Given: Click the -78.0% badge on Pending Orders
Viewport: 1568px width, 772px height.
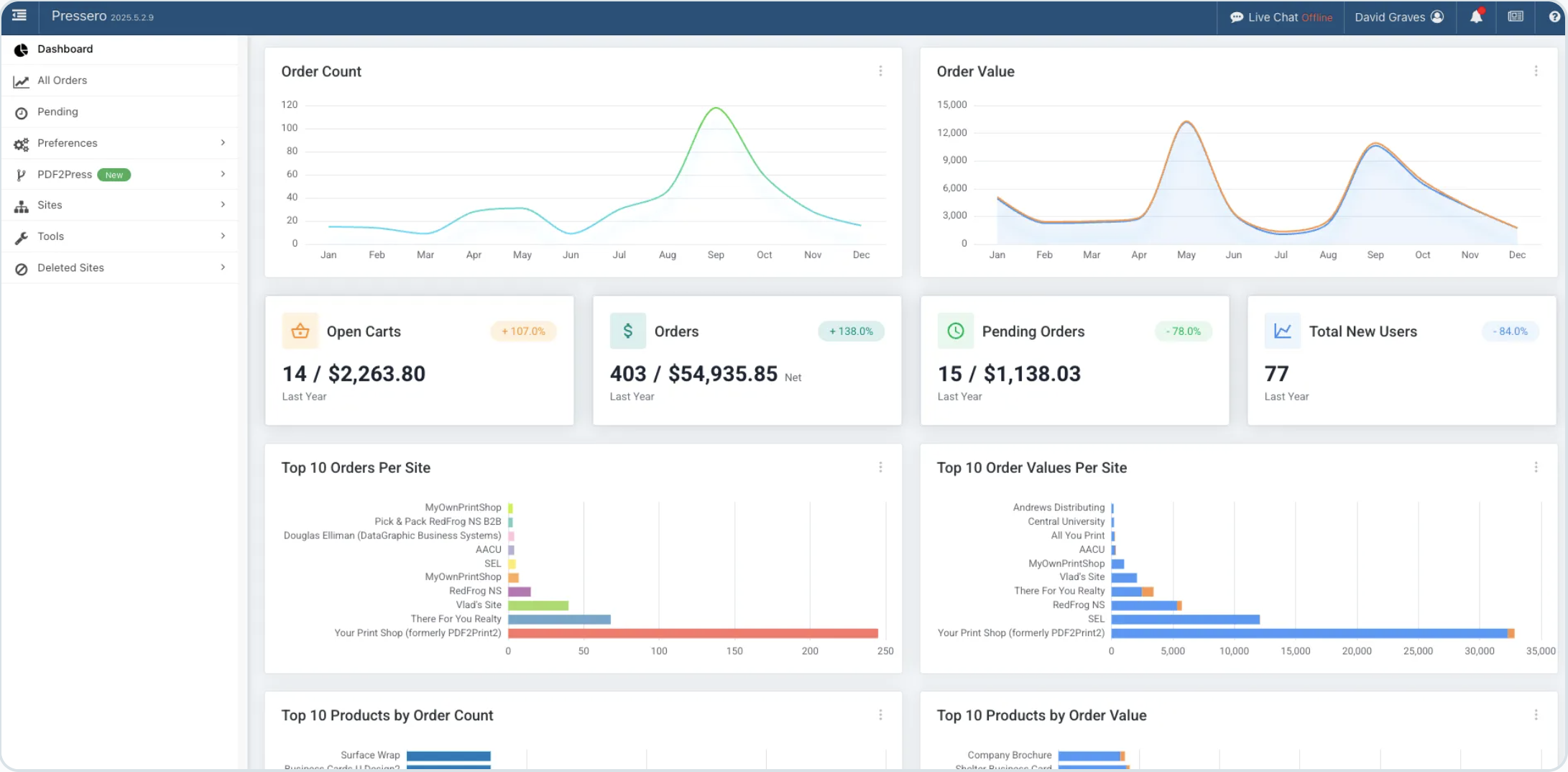Looking at the screenshot, I should (x=1183, y=331).
